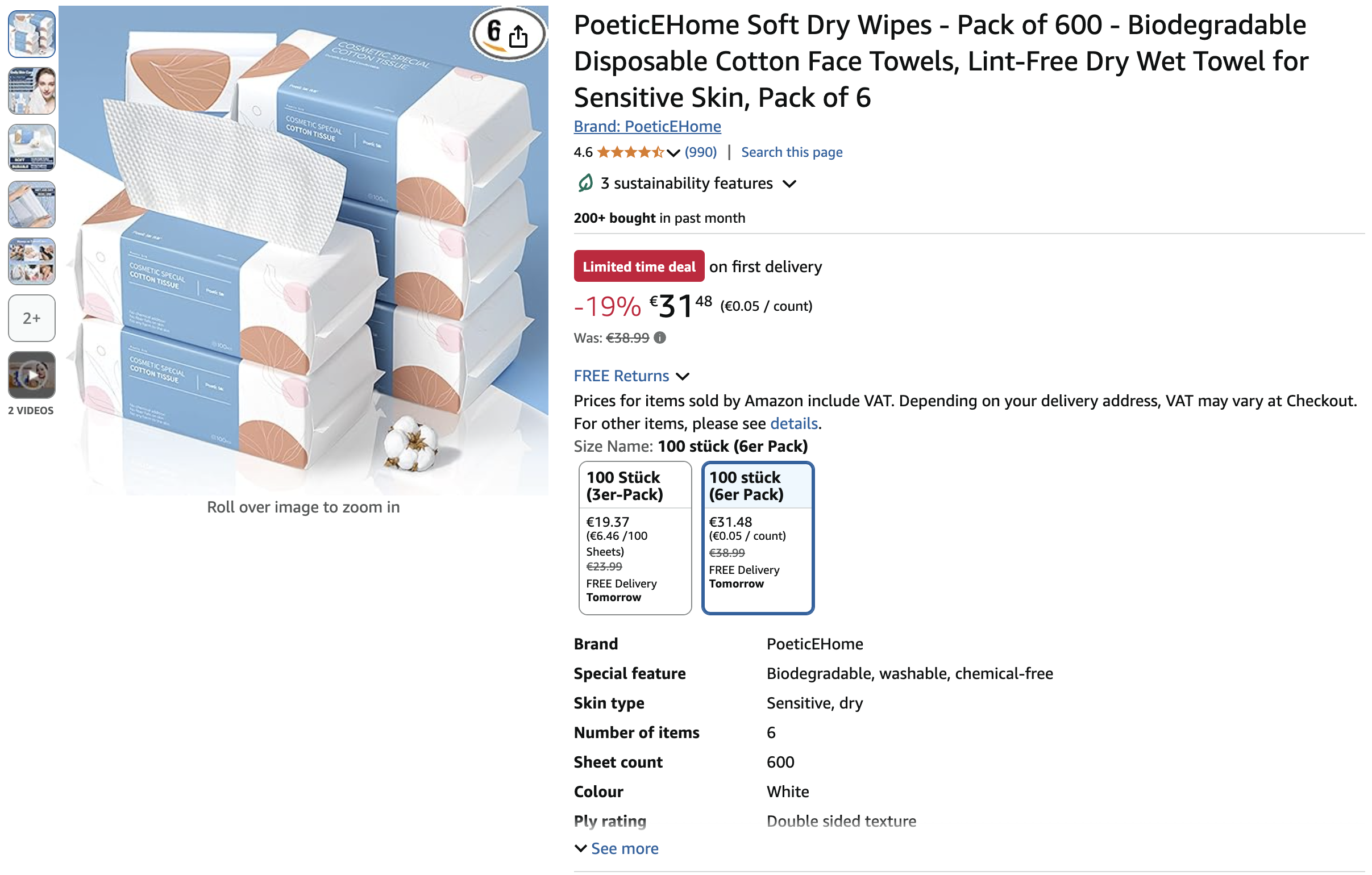Screen dimensions: 1372x875
Task: Select the first stacked-packs product thumbnail
Action: coord(32,34)
